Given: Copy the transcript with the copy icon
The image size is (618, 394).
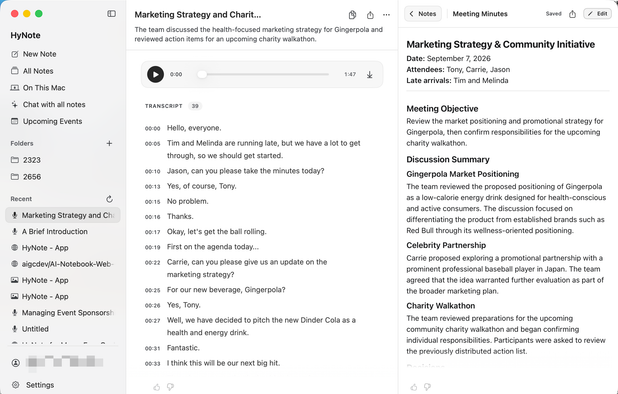Looking at the screenshot, I should [352, 15].
